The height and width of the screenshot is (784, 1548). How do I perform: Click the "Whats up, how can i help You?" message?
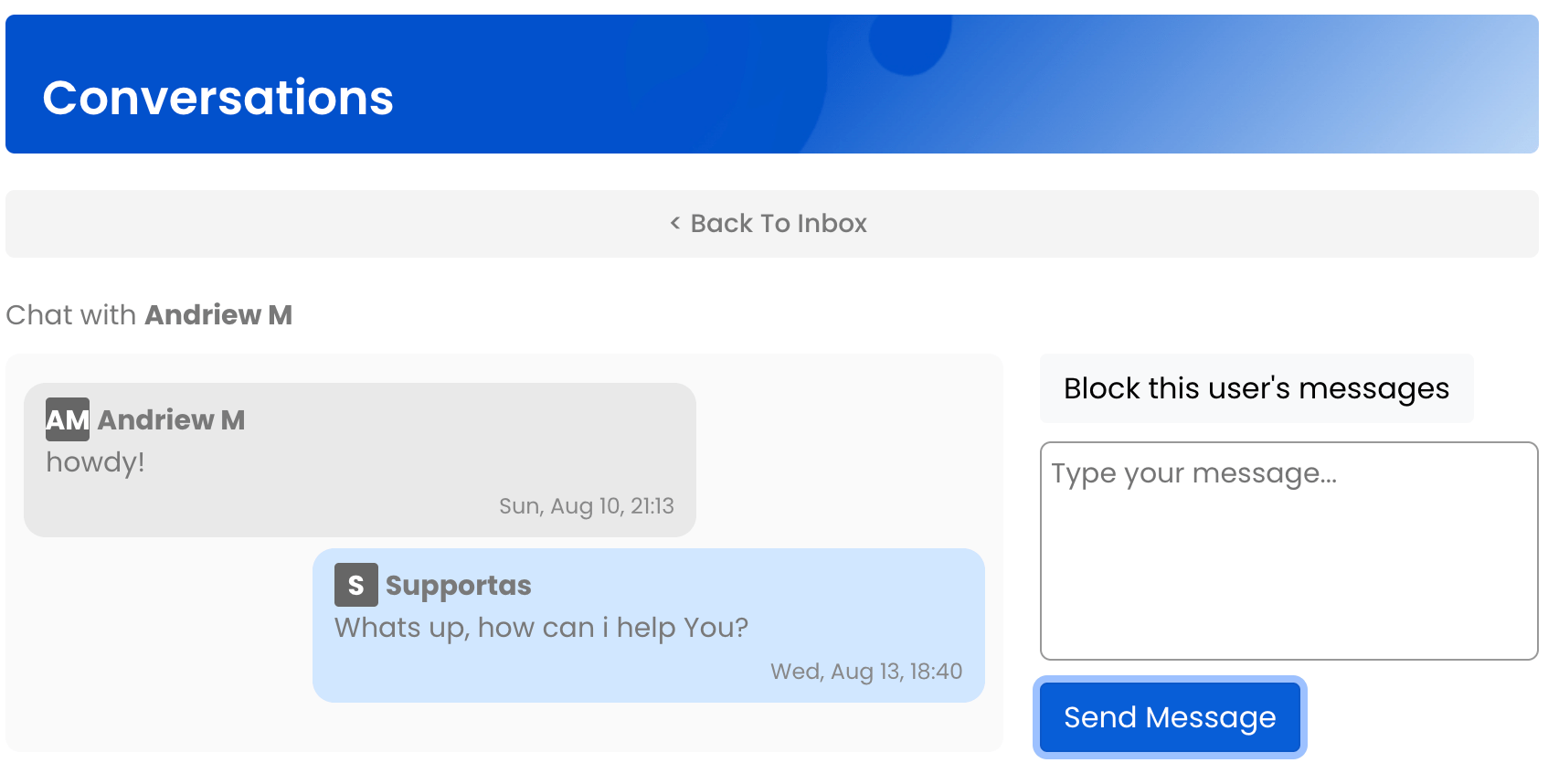(x=541, y=628)
